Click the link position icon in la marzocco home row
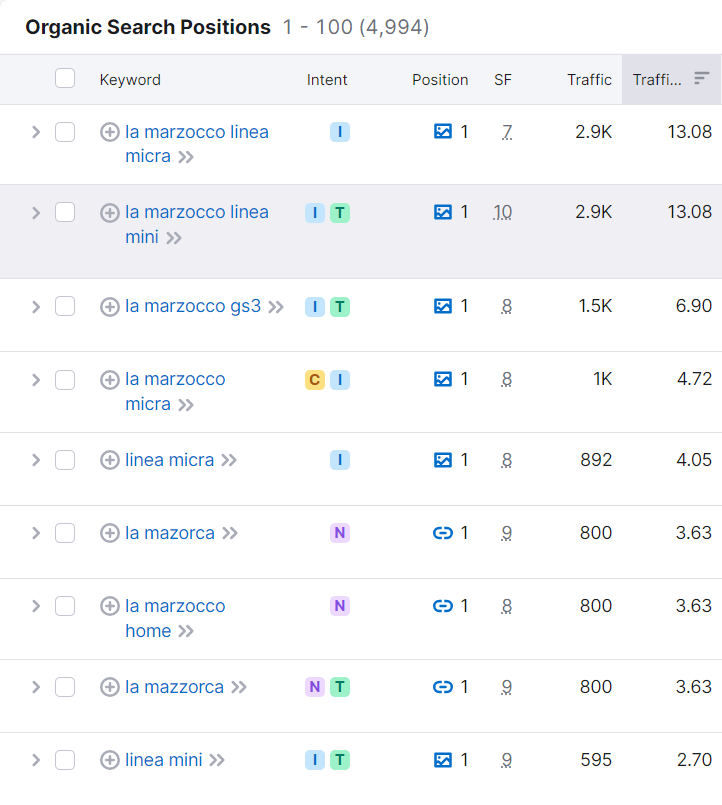This screenshot has height=805, width=722. point(443,606)
